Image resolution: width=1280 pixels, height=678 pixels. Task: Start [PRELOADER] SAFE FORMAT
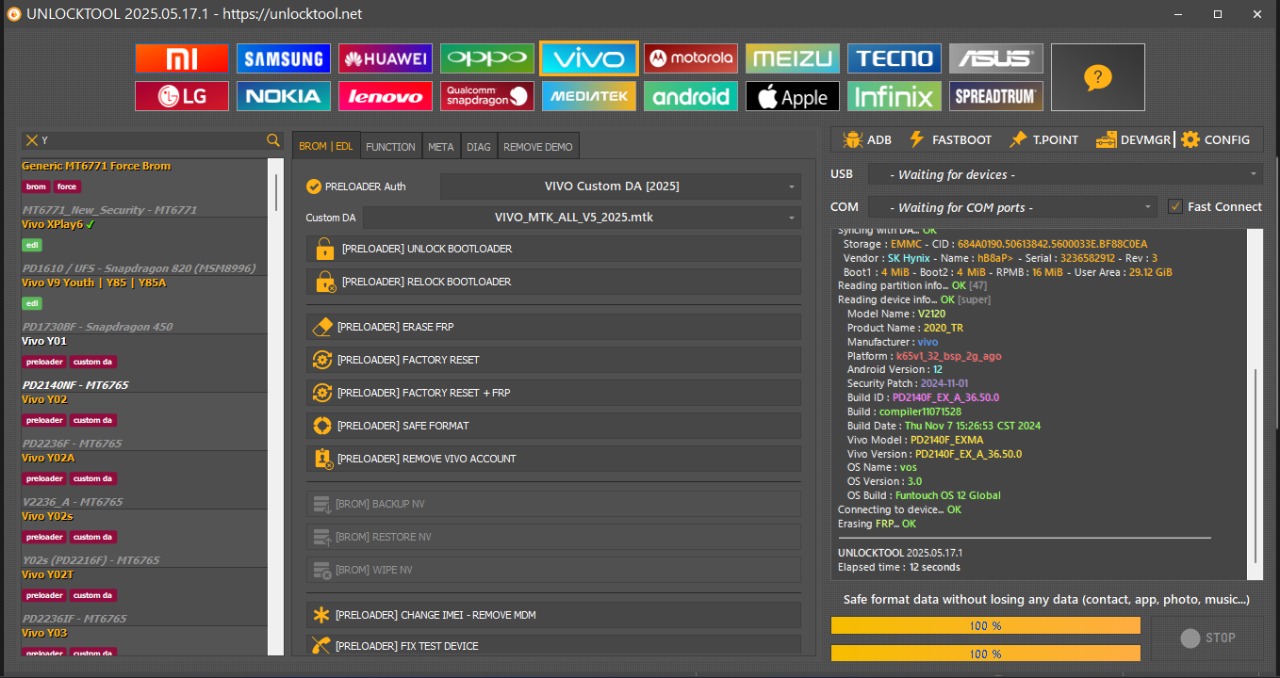[554, 426]
